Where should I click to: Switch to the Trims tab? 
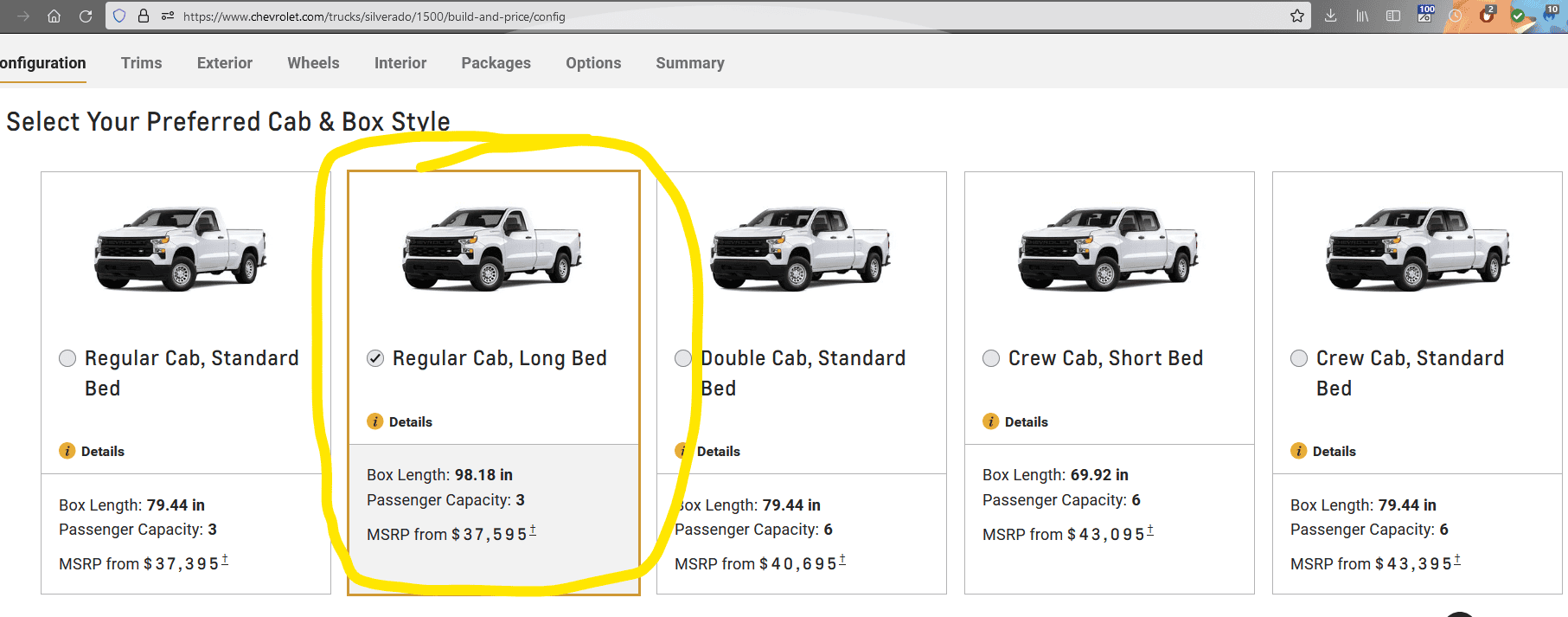point(142,63)
